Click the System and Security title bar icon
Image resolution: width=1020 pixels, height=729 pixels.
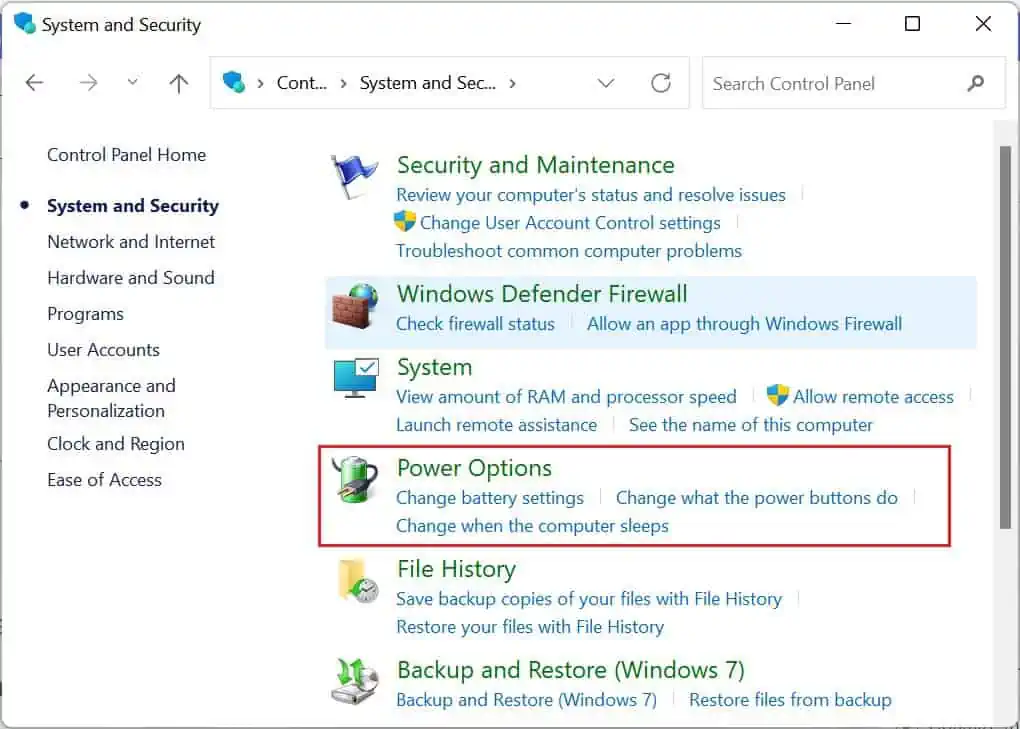coord(24,23)
